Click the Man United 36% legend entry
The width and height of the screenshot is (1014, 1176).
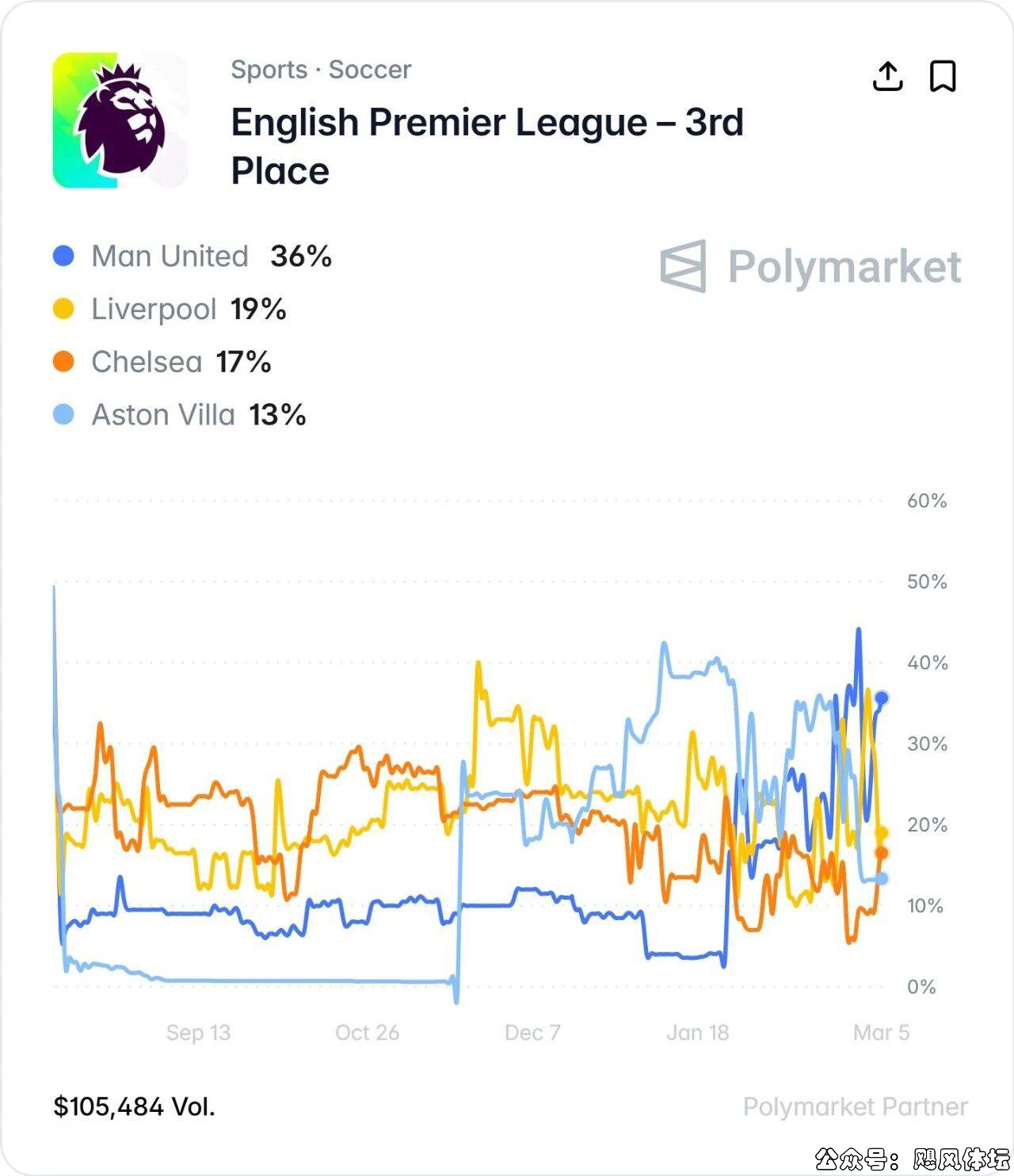[x=211, y=256]
